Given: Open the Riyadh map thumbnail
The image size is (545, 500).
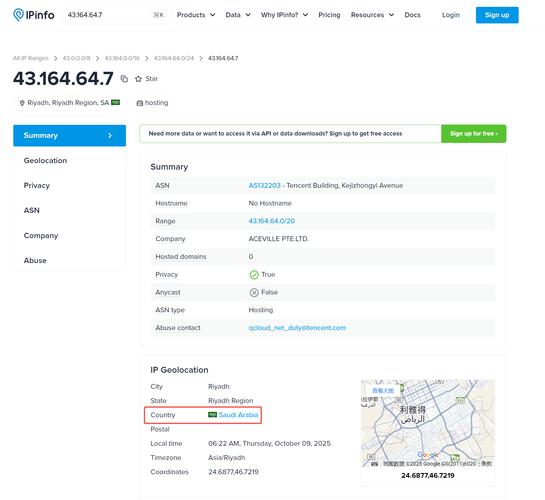Looking at the screenshot, I should point(428,423).
